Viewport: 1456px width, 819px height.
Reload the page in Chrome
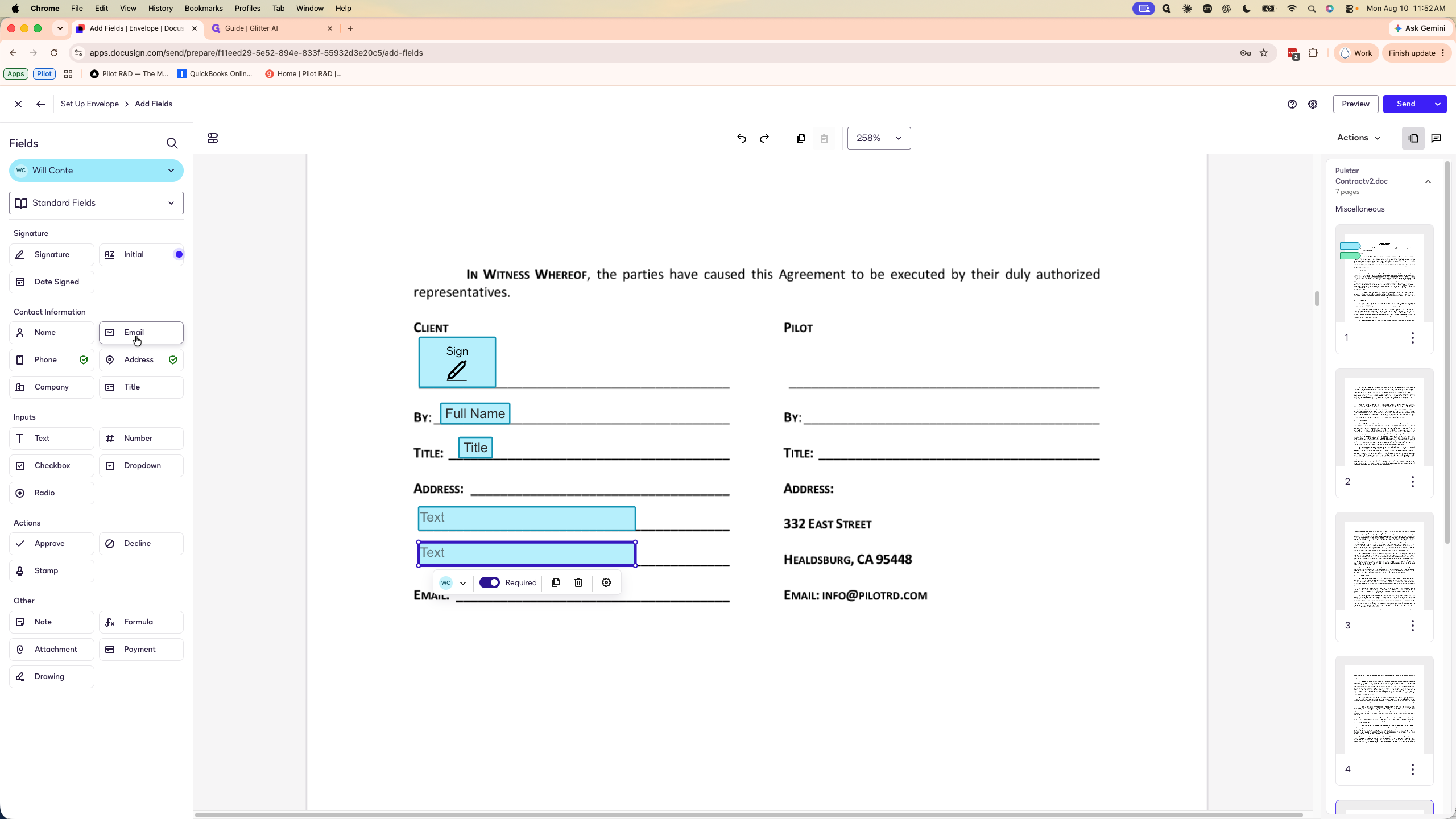pos(54,53)
